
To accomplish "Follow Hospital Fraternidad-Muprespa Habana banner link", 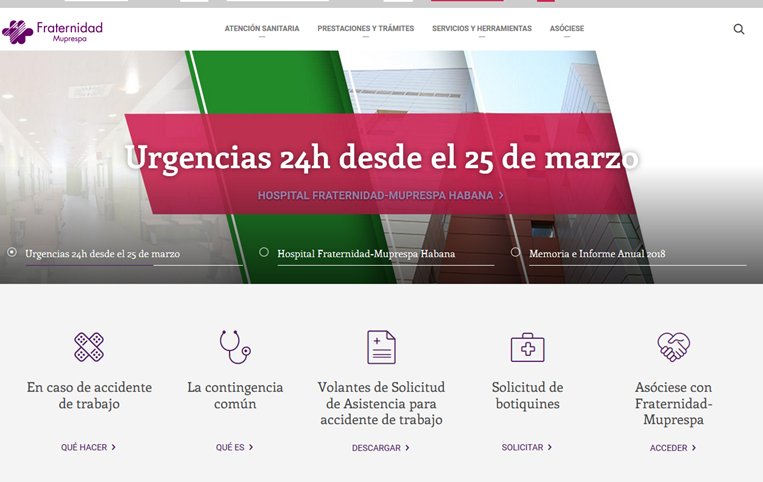I will click(381, 196).
